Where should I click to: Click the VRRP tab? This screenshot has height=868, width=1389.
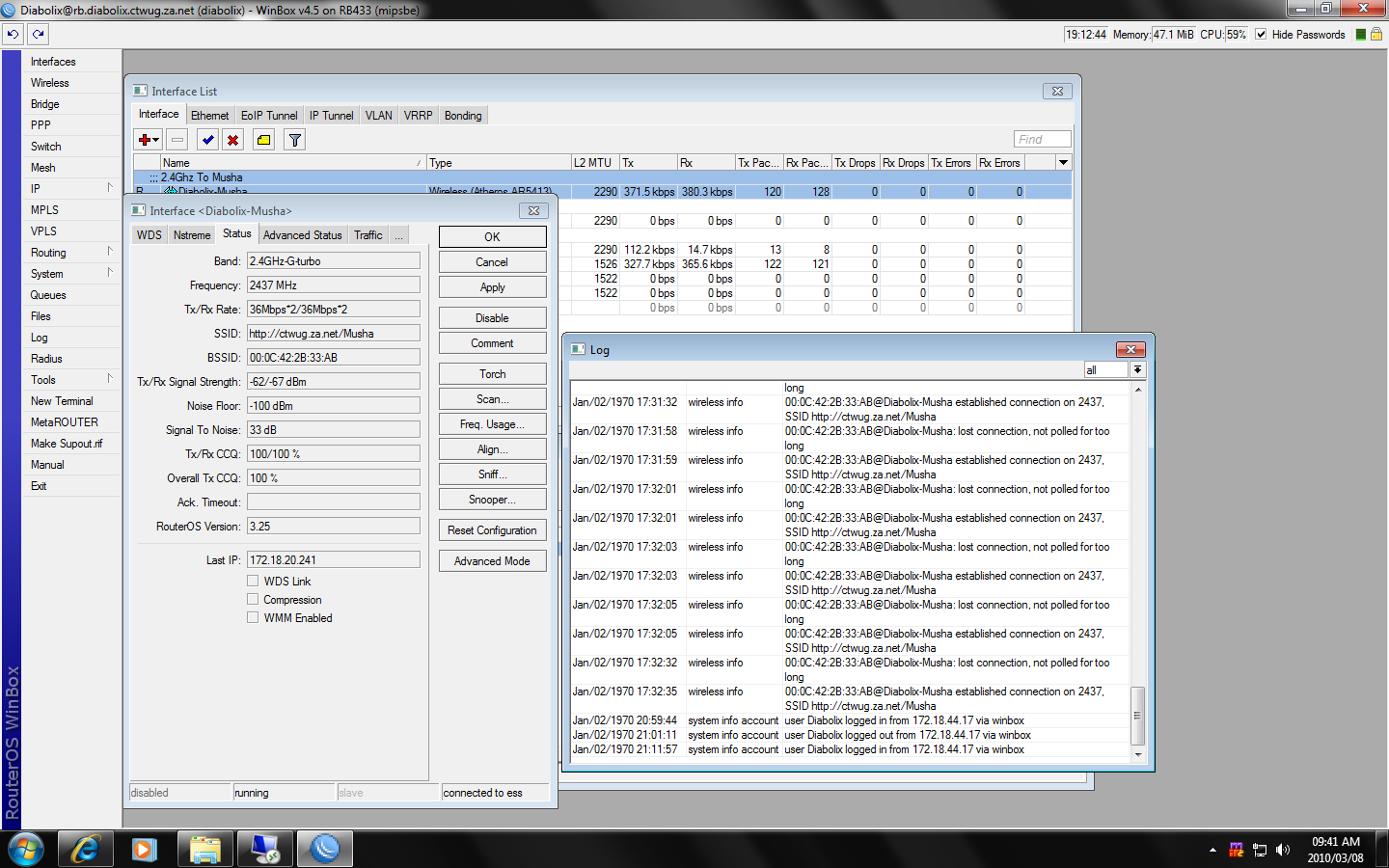pos(419,116)
